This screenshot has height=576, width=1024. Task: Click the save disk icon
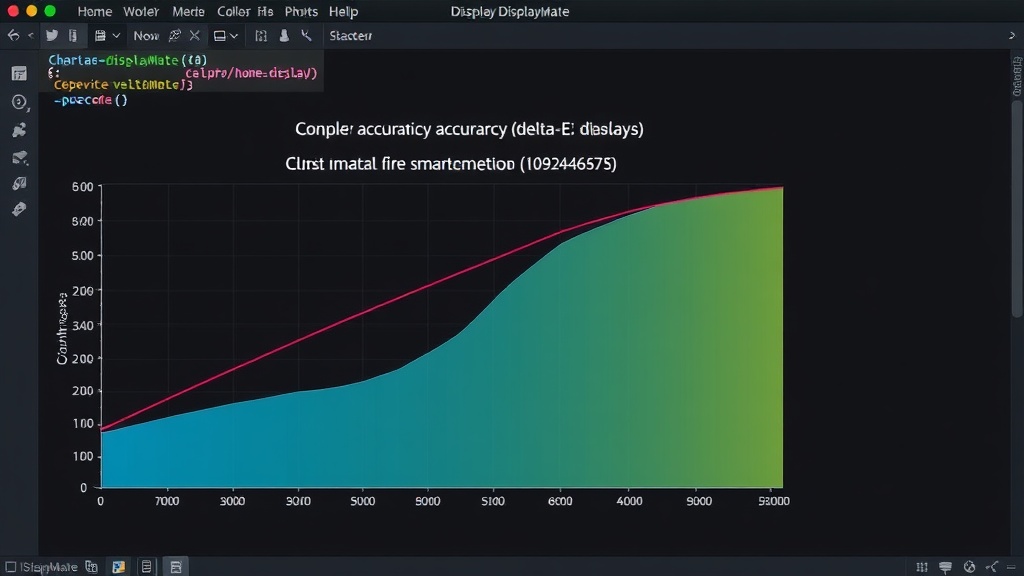[100, 35]
